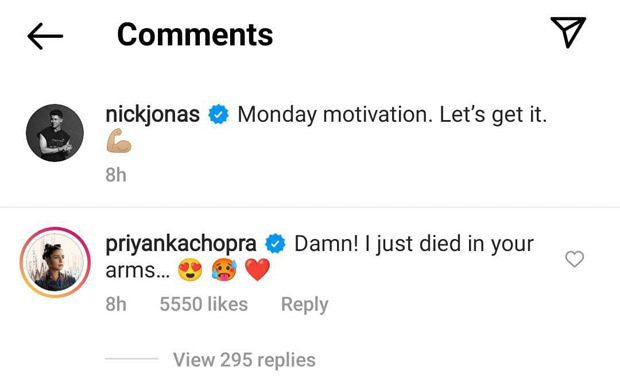Reply to priyankachopra's comment
Screen dimensions: 620x386
click(x=304, y=304)
